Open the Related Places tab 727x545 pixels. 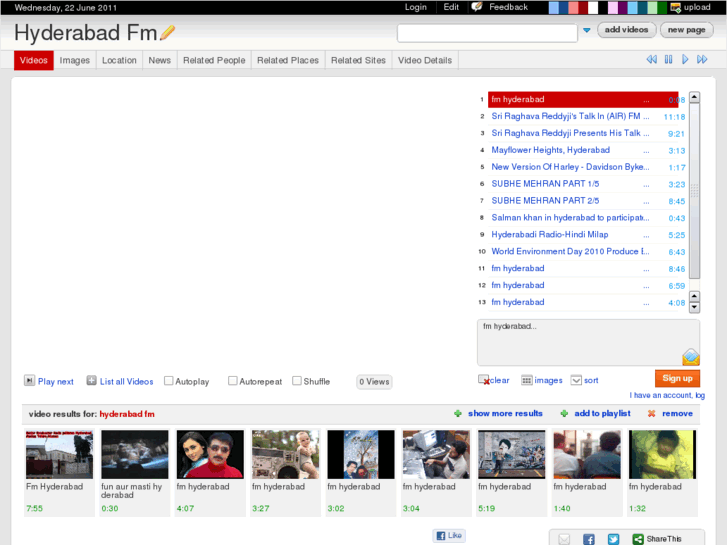(288, 60)
